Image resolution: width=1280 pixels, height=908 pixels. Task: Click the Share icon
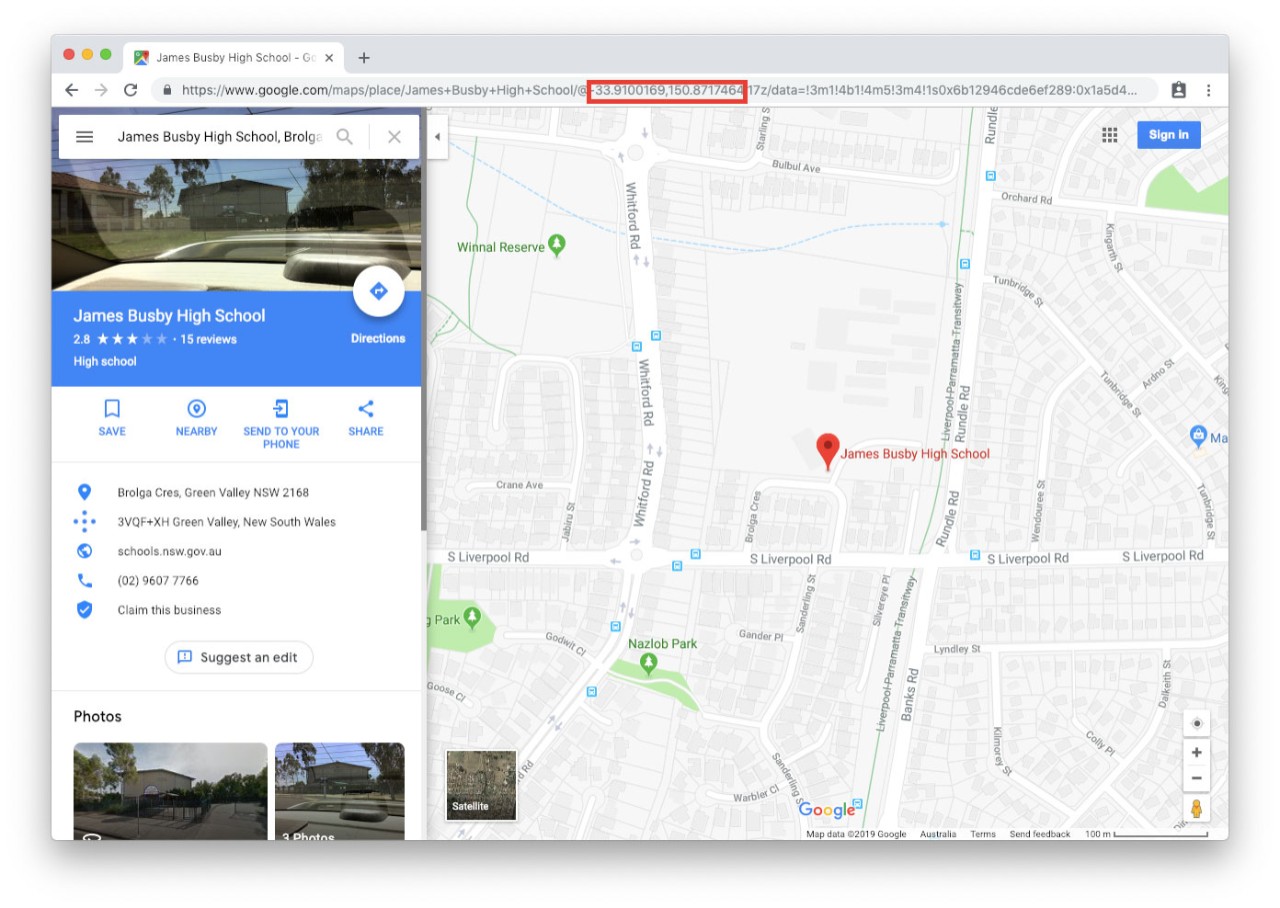366,408
